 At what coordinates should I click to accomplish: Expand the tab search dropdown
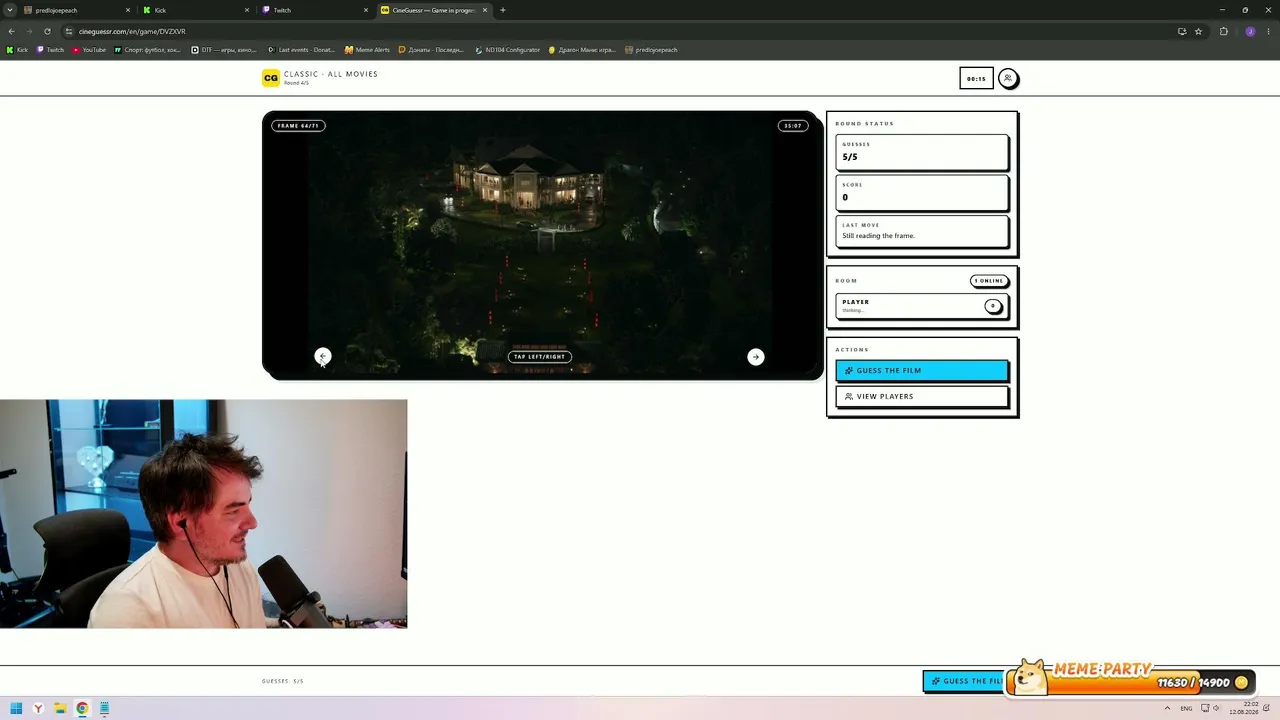click(x=10, y=10)
